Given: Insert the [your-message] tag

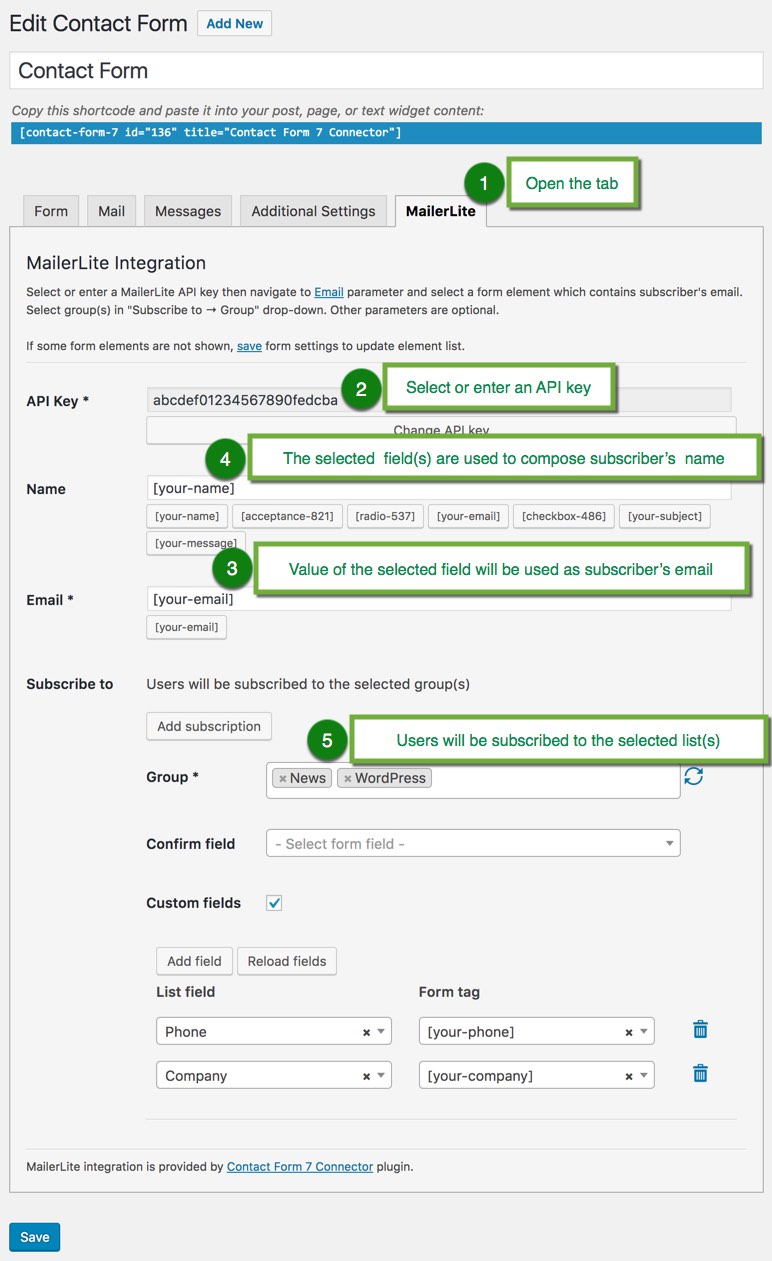Looking at the screenshot, I should (195, 543).
